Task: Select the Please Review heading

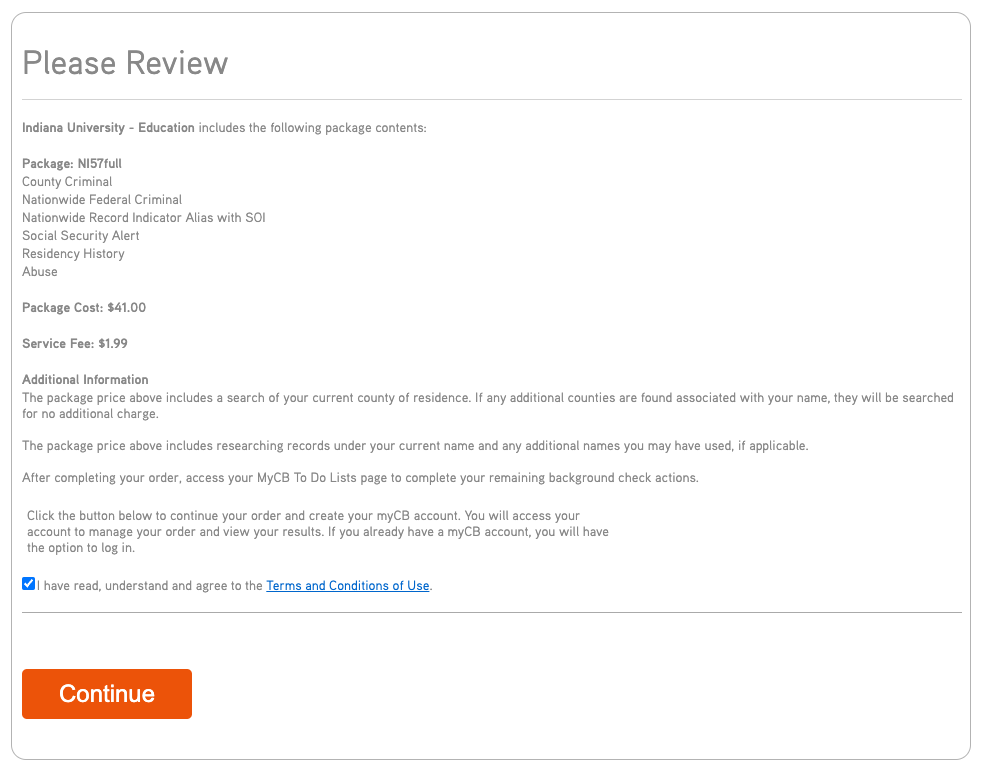Action: tap(124, 63)
